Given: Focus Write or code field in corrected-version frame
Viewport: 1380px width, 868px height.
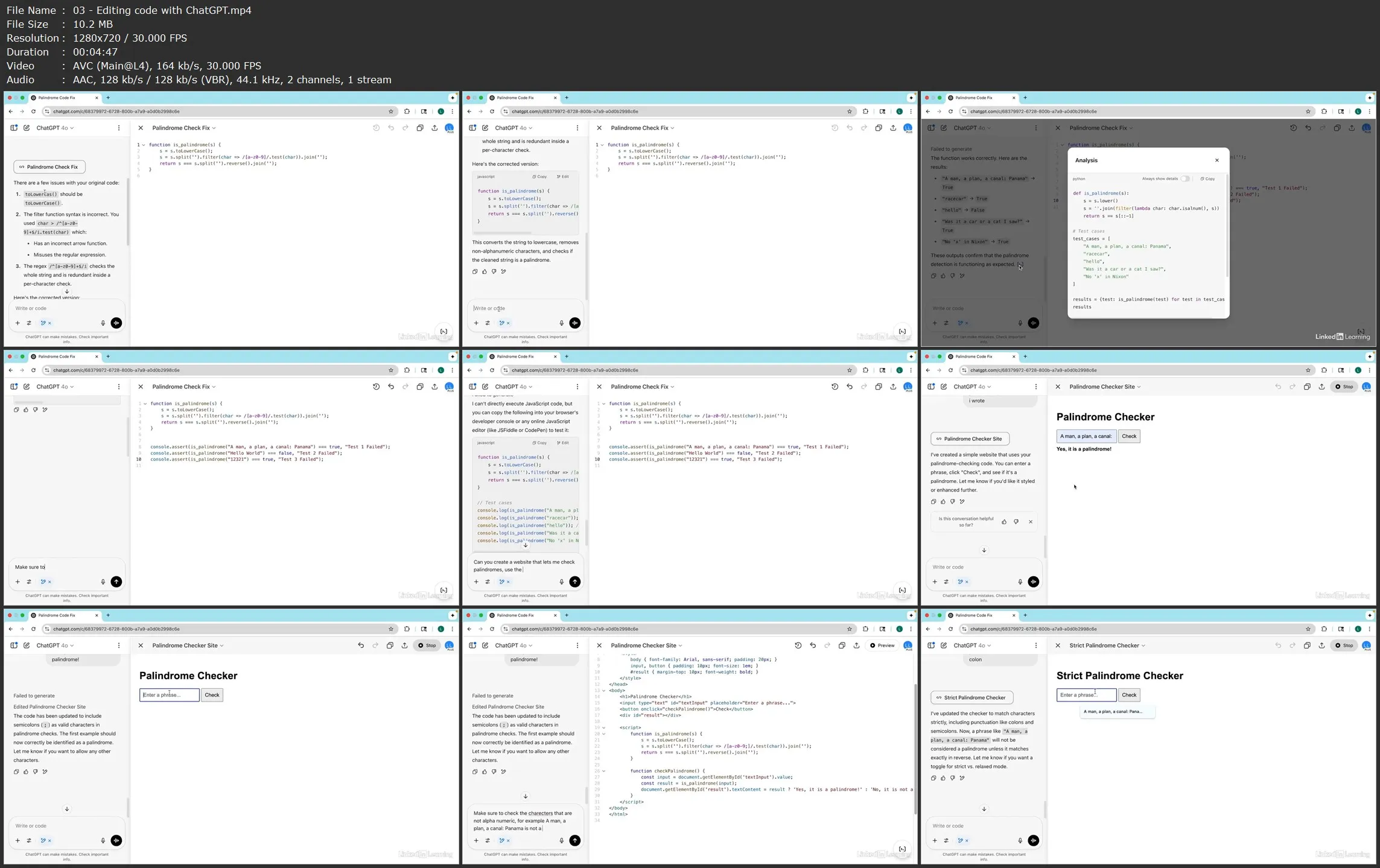Looking at the screenshot, I should [525, 308].
